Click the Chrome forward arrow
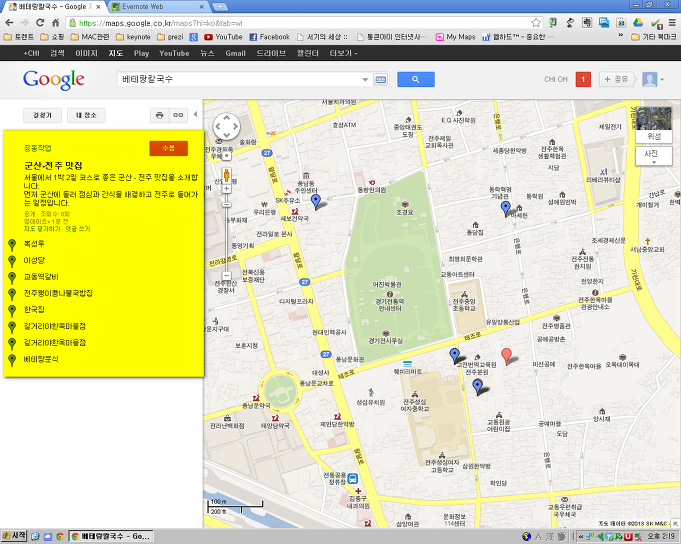The height and width of the screenshot is (544, 681). (25, 23)
